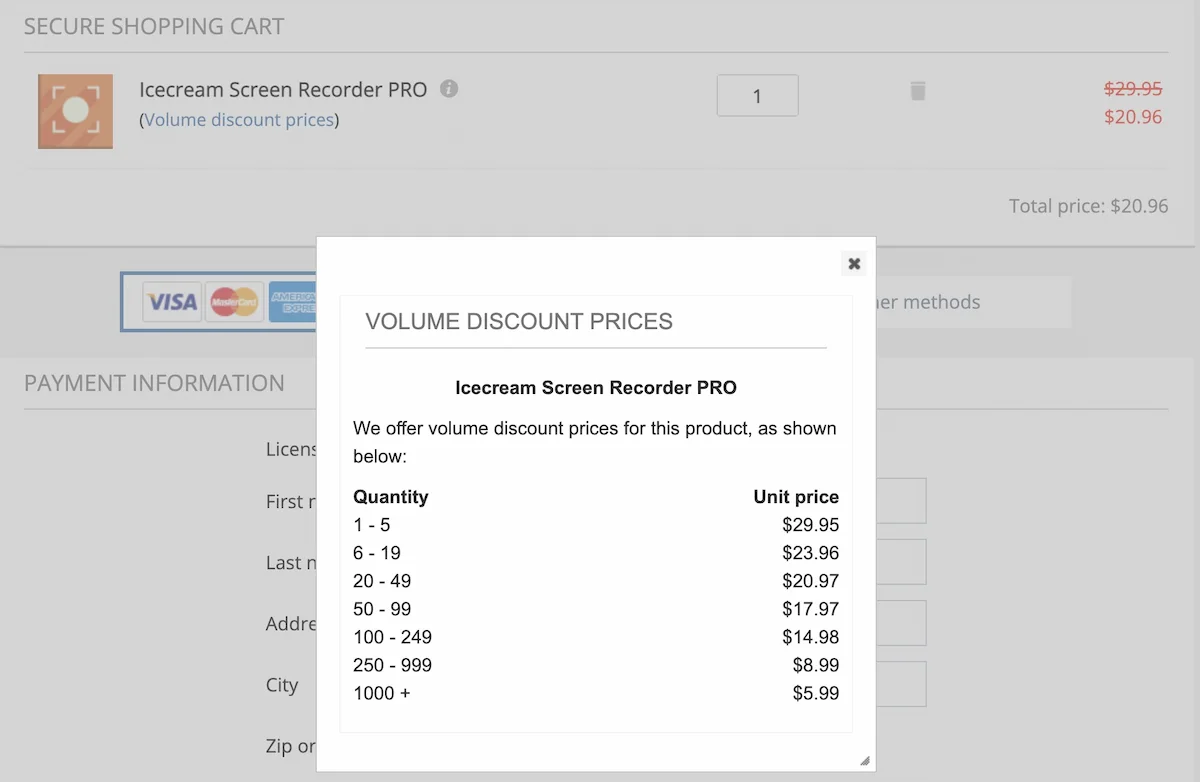Image resolution: width=1200 pixels, height=782 pixels.
Task: Click the strikethrough $29.95 cart price
Action: (x=1133, y=89)
